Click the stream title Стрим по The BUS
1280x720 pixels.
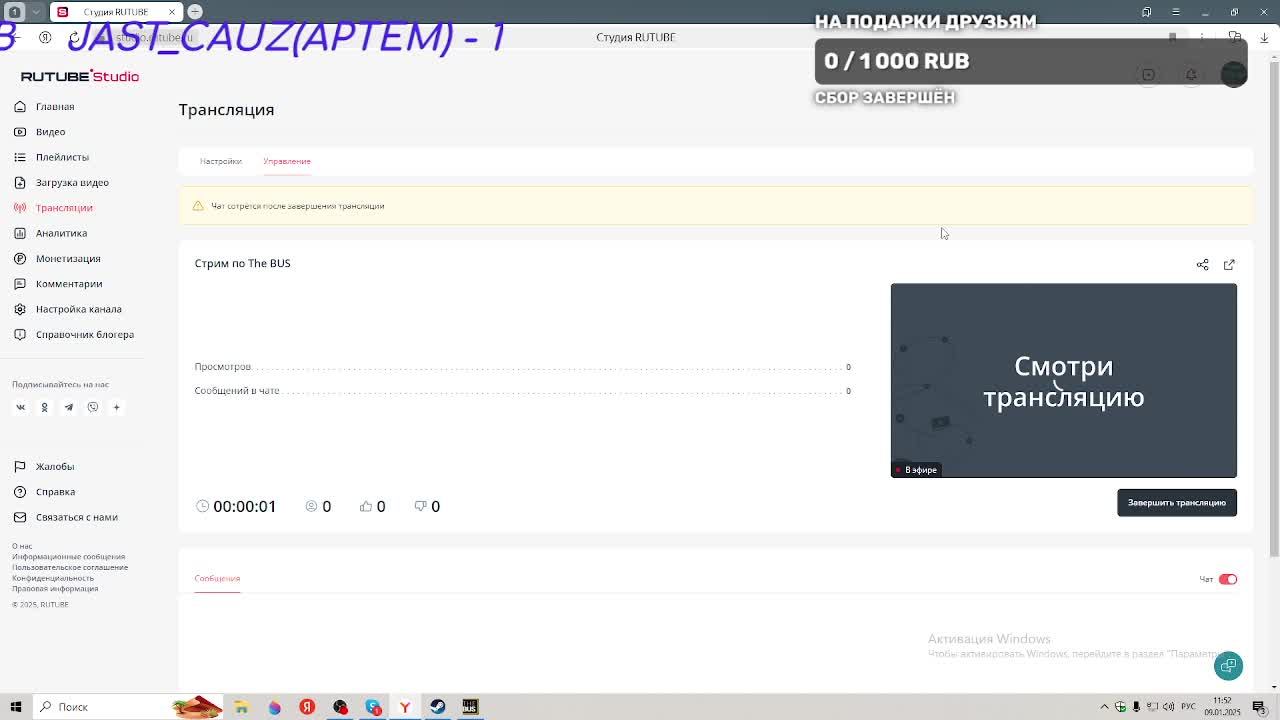coord(242,263)
